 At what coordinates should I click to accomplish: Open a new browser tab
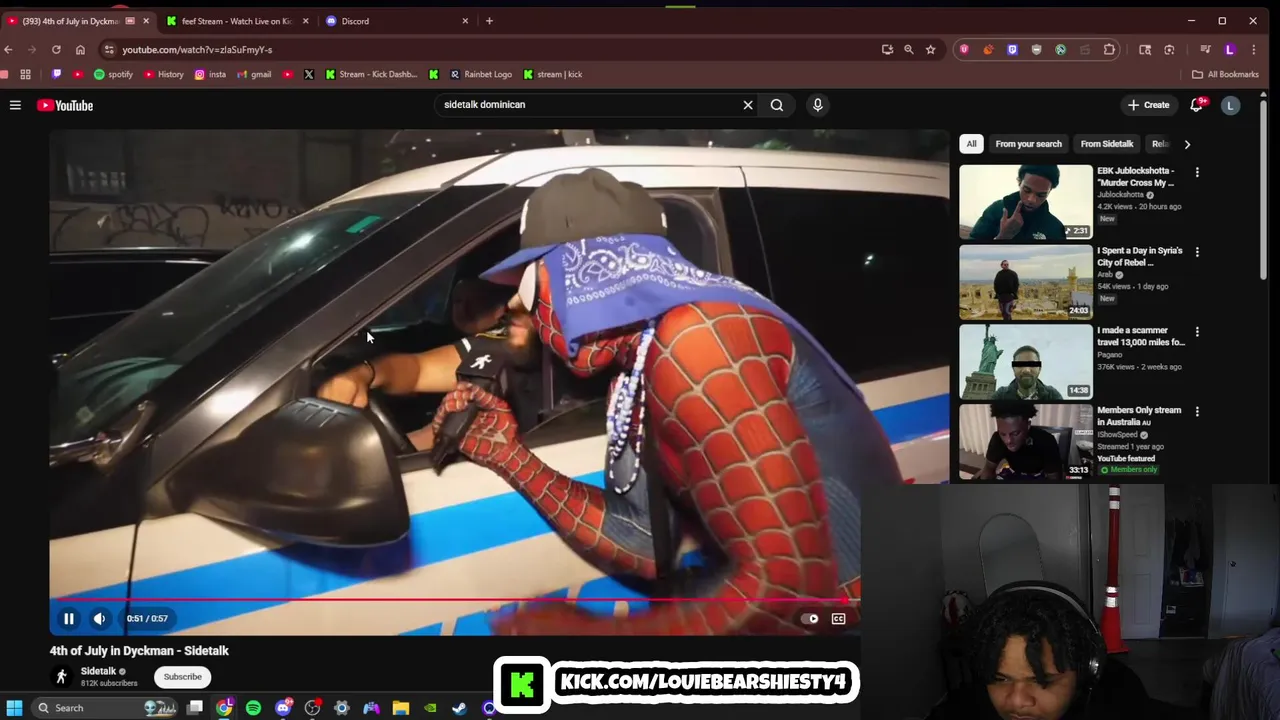(489, 21)
